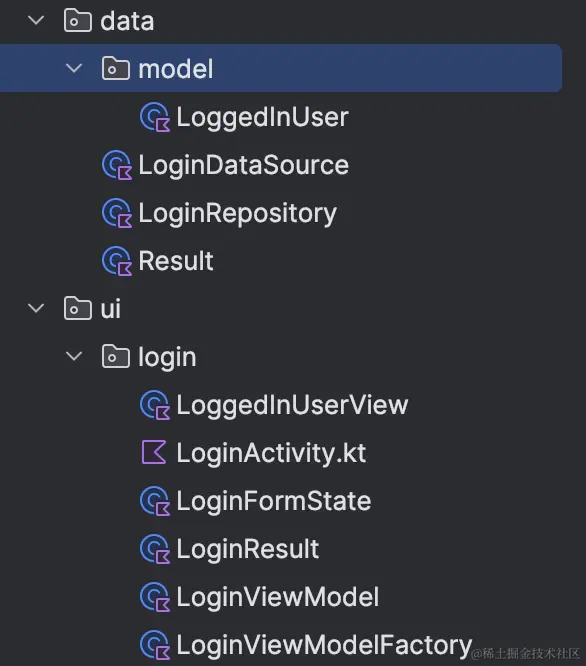Collapse the login folder chevron
The image size is (586, 666).
pos(74,356)
